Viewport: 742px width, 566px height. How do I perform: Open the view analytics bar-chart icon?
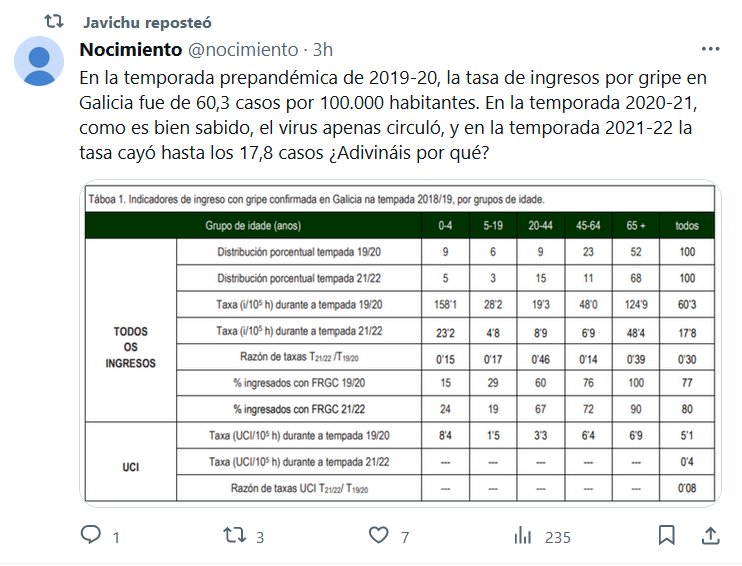tap(522, 537)
